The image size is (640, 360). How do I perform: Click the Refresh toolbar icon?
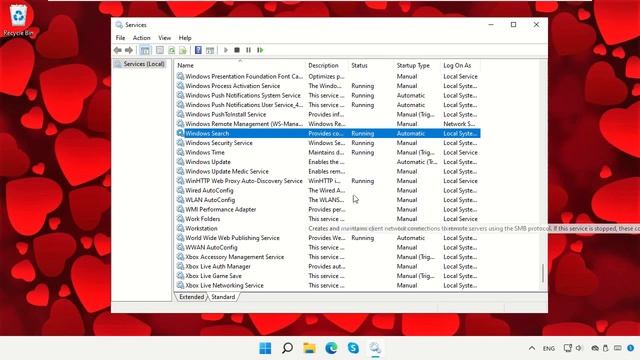tap(171, 50)
